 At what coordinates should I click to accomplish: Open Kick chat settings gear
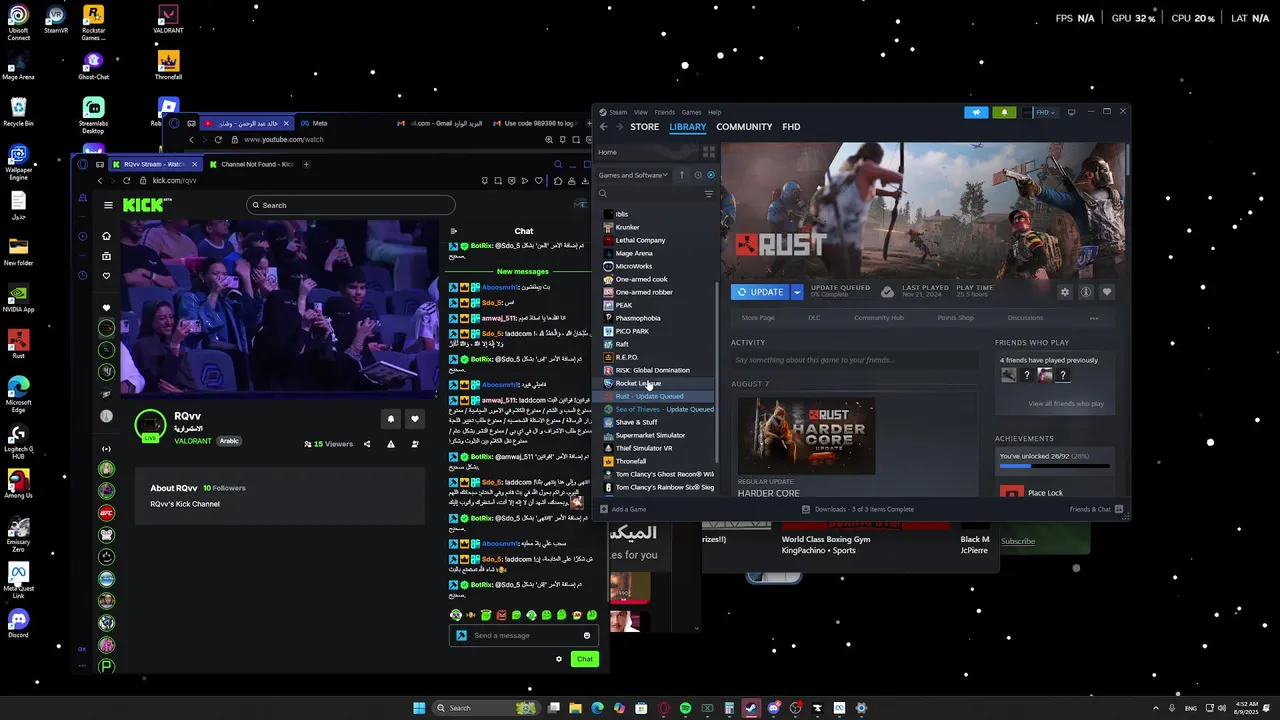[x=559, y=659]
